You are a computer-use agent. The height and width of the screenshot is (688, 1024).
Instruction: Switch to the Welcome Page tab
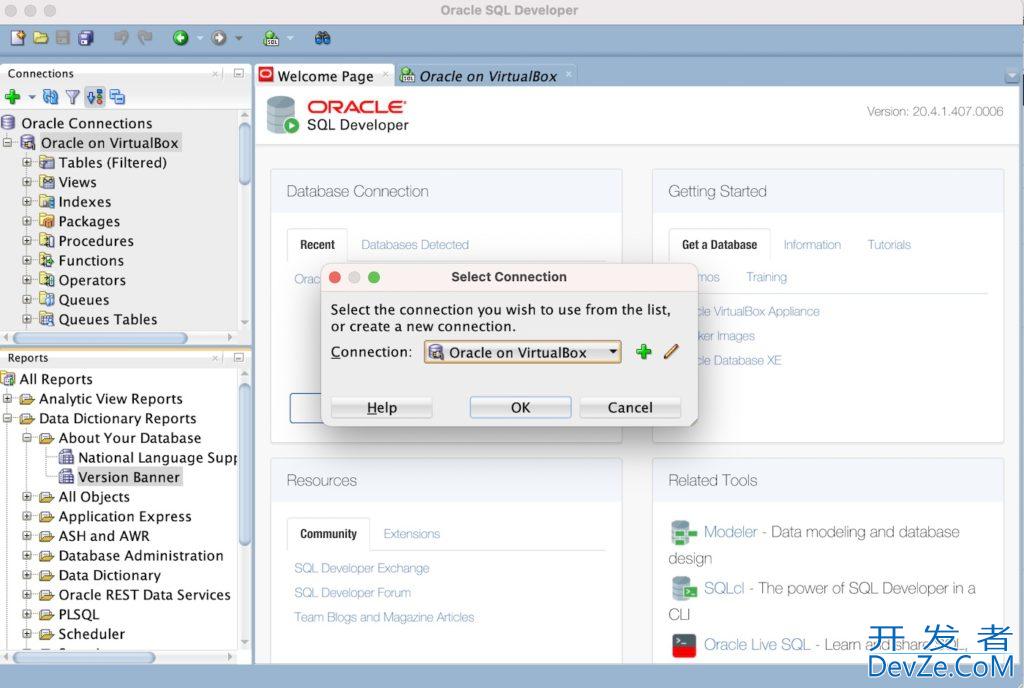[325, 76]
